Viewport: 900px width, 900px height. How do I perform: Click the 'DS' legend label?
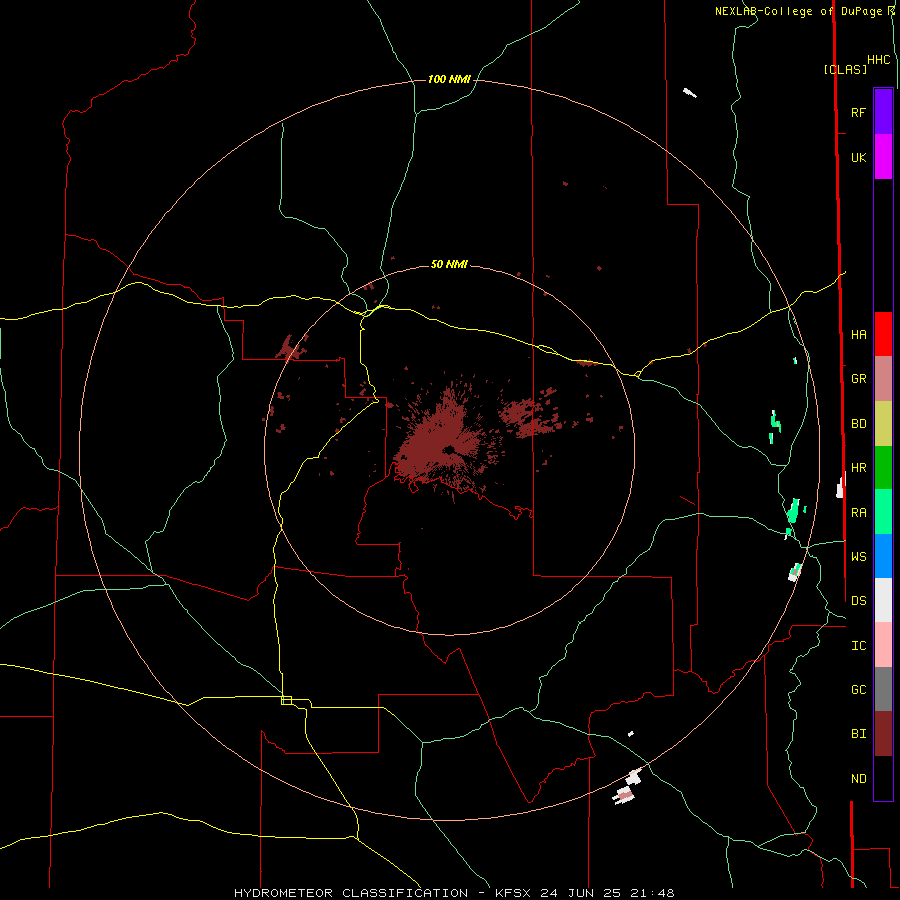pyautogui.click(x=859, y=601)
